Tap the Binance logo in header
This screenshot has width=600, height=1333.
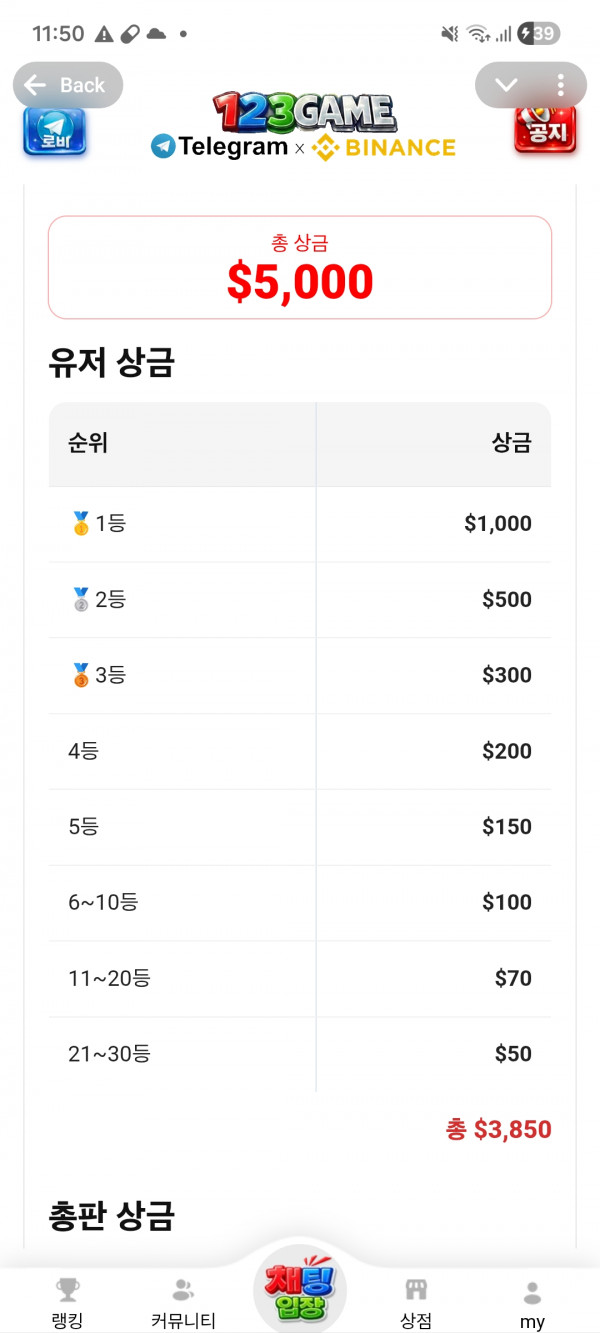point(383,147)
